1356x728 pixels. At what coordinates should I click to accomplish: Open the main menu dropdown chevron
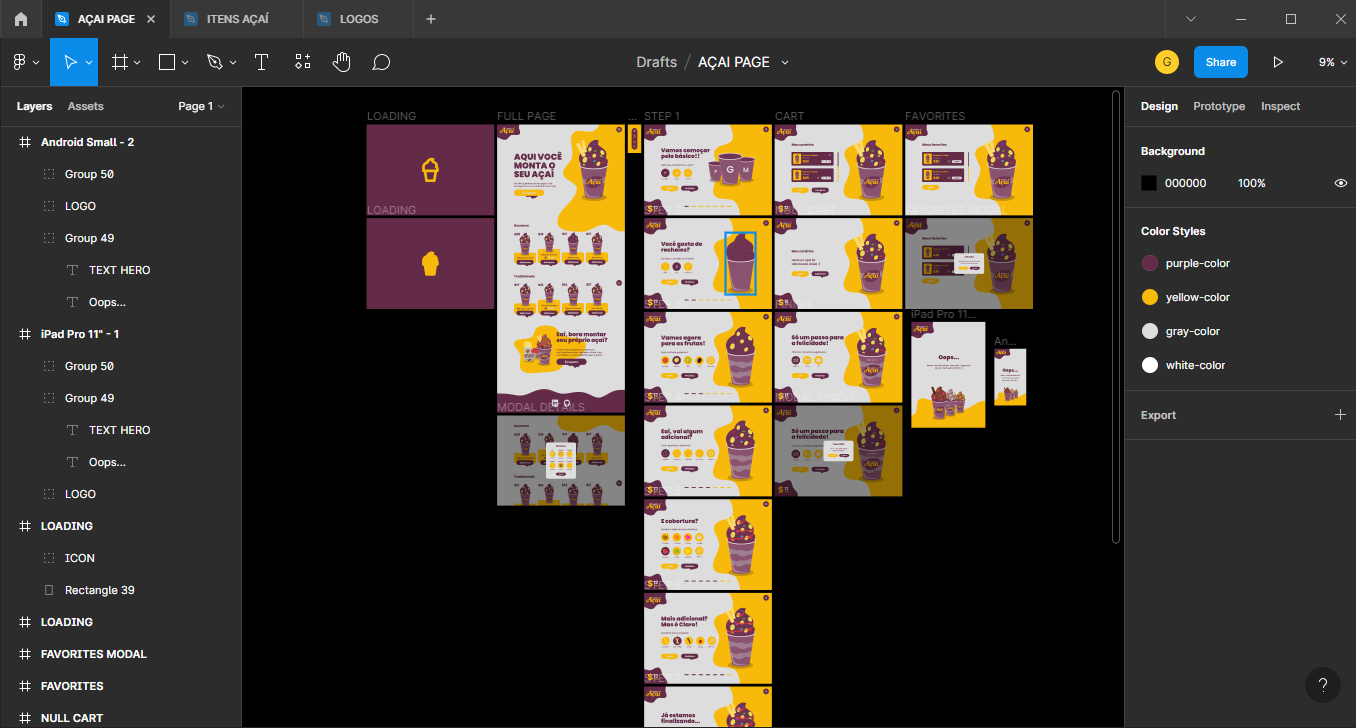(36, 62)
